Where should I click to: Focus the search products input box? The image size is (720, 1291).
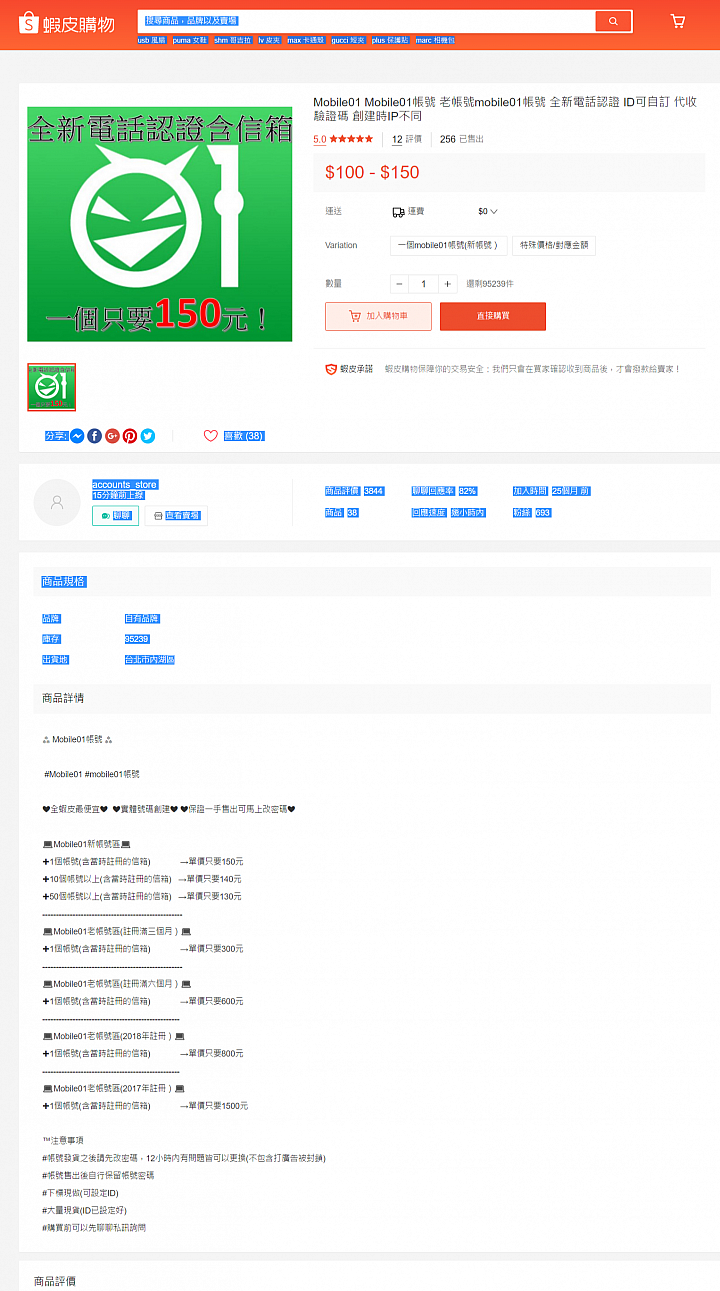(x=365, y=21)
